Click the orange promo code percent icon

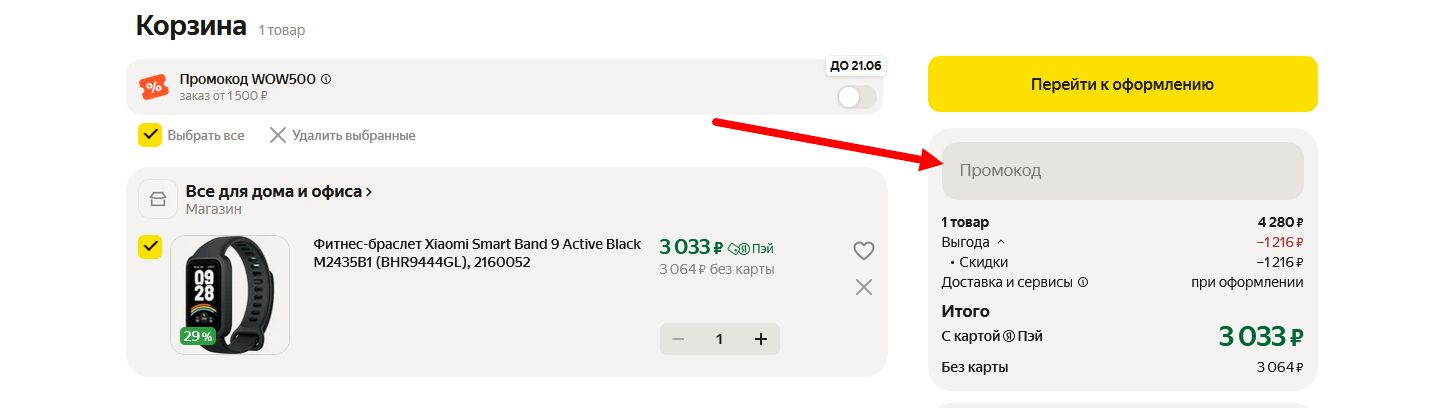point(154,87)
